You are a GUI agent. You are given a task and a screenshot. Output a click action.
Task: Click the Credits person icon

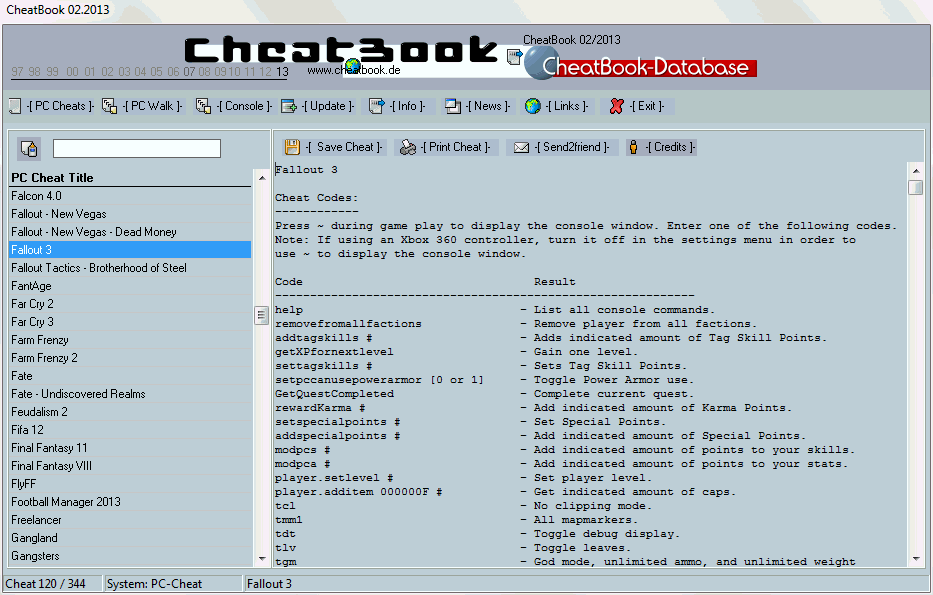point(634,147)
